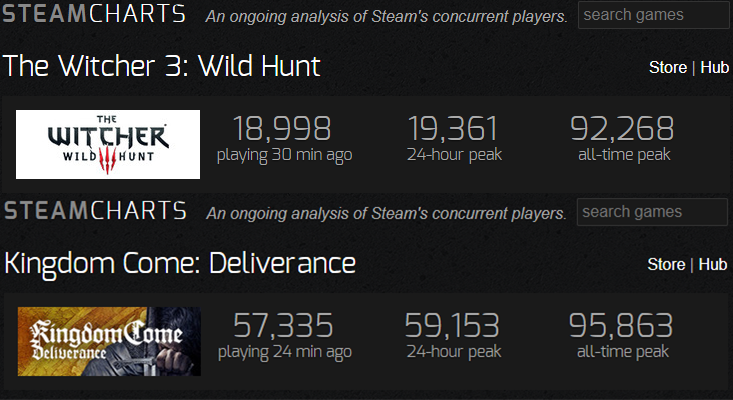
Task: Visit Store link for Kingdom Come: Deliverance
Action: coord(666,265)
